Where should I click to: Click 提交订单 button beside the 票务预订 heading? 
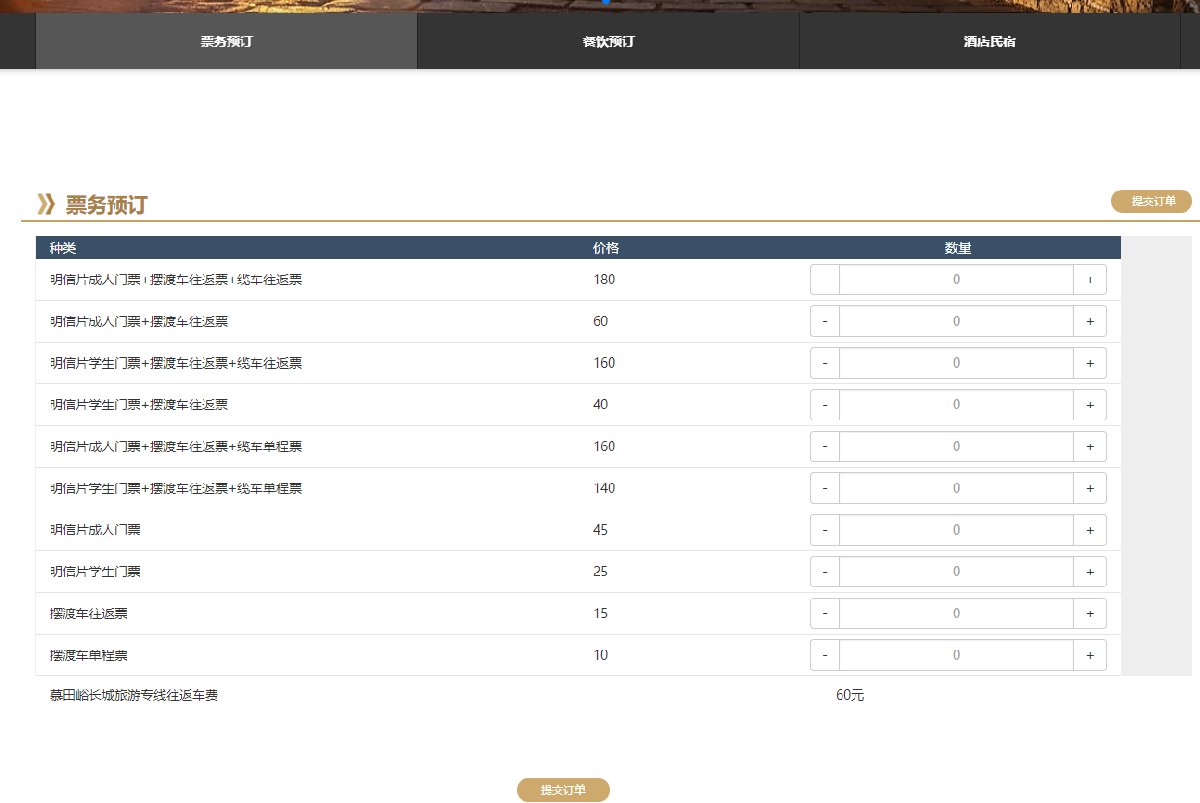[1151, 202]
